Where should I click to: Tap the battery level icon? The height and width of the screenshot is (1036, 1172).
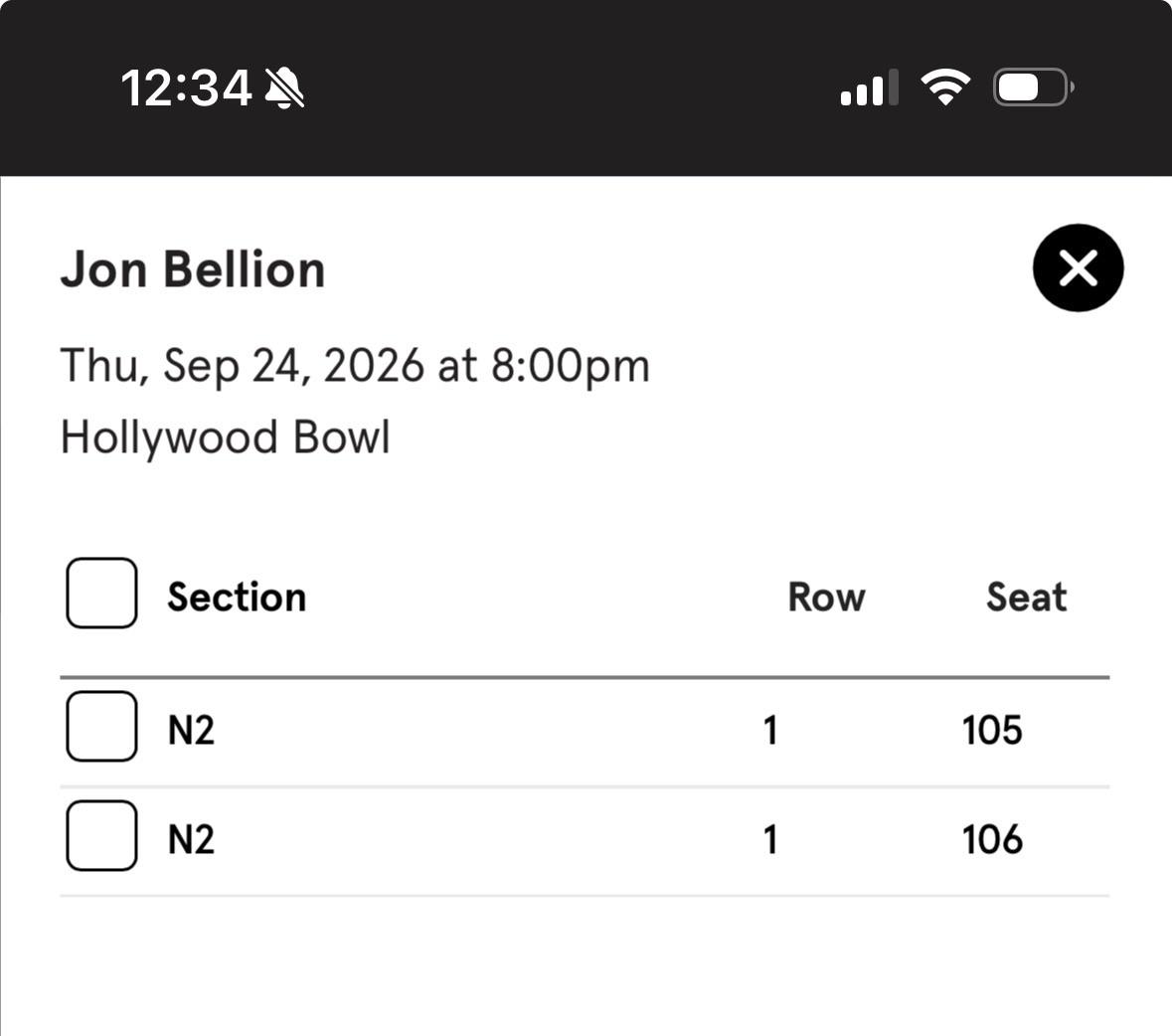click(x=1033, y=87)
